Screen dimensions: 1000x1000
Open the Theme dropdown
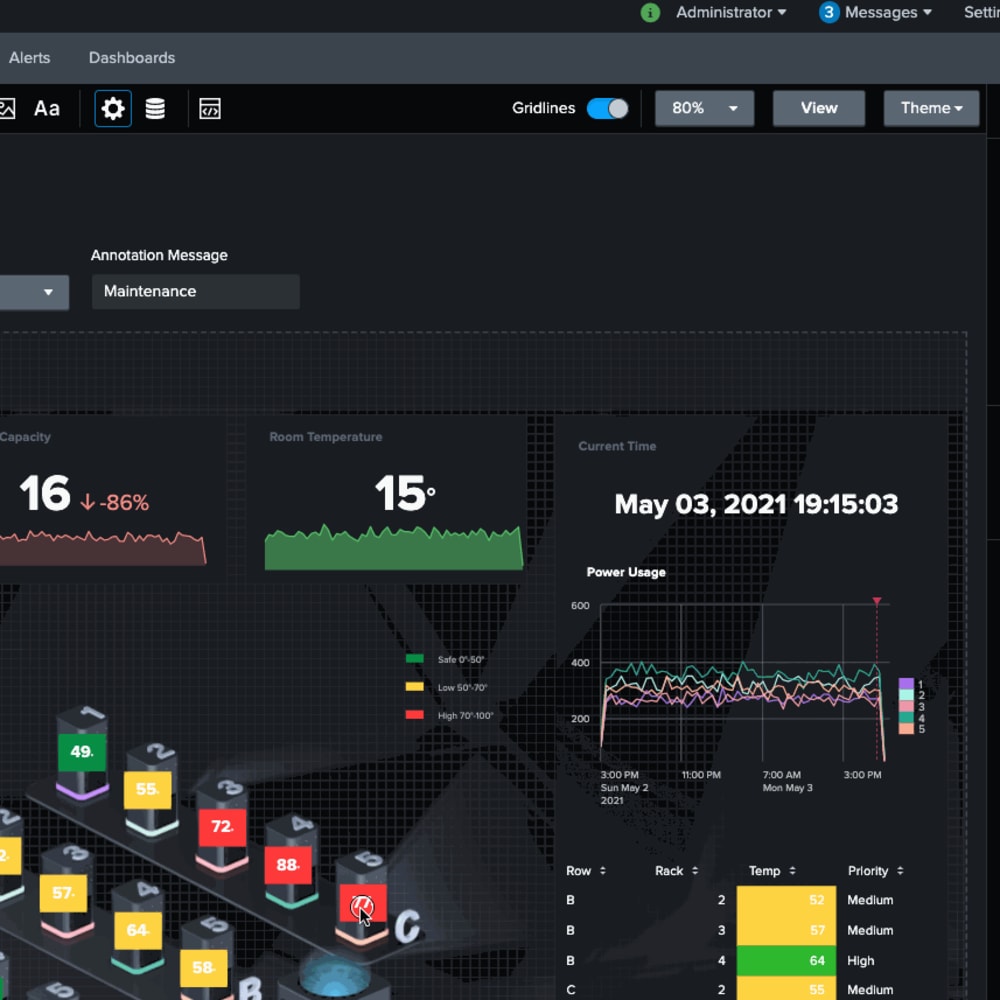[931, 108]
